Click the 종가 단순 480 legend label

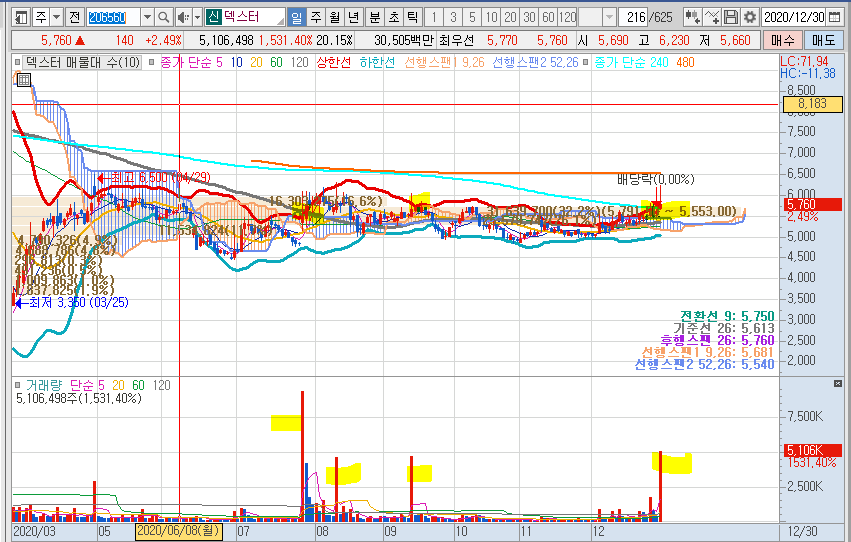tap(685, 62)
